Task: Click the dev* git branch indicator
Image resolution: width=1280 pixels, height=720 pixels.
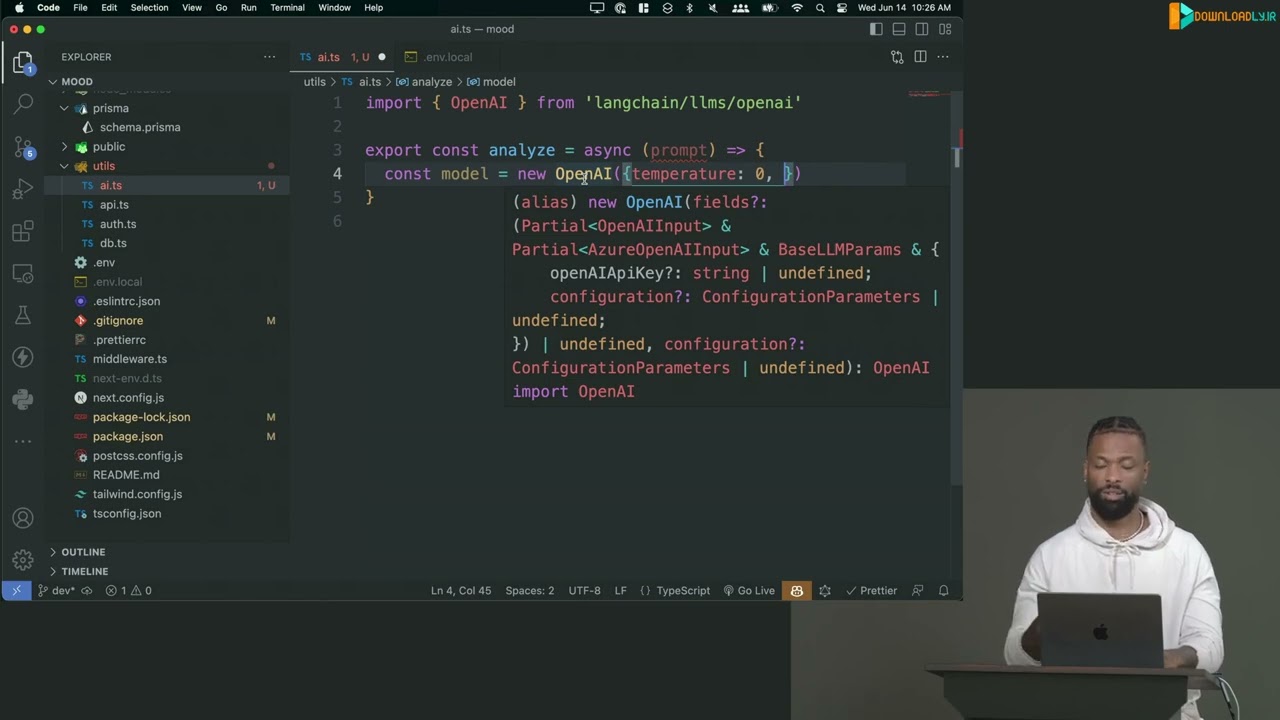Action: [x=56, y=591]
